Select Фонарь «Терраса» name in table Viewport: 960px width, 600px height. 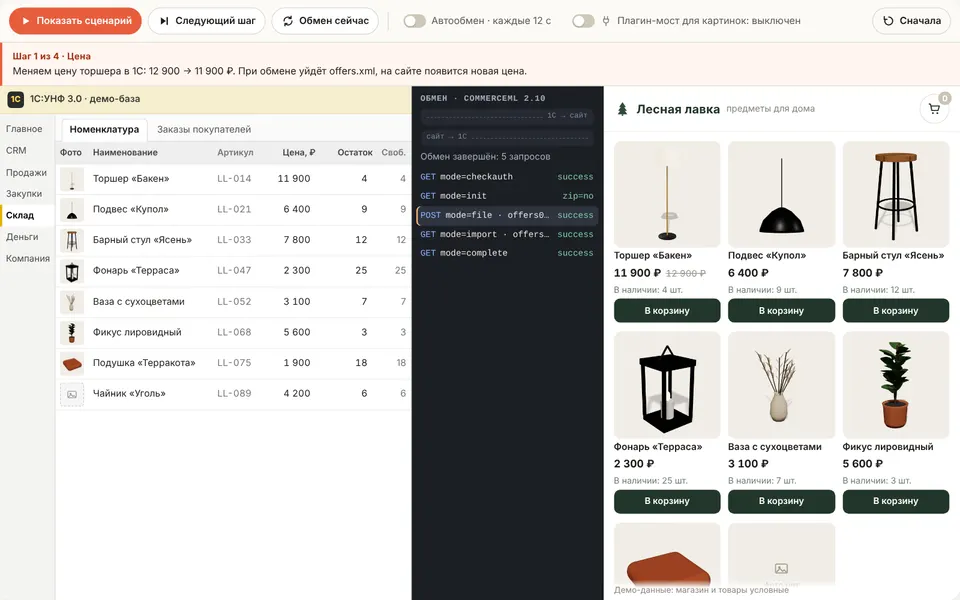coord(136,271)
